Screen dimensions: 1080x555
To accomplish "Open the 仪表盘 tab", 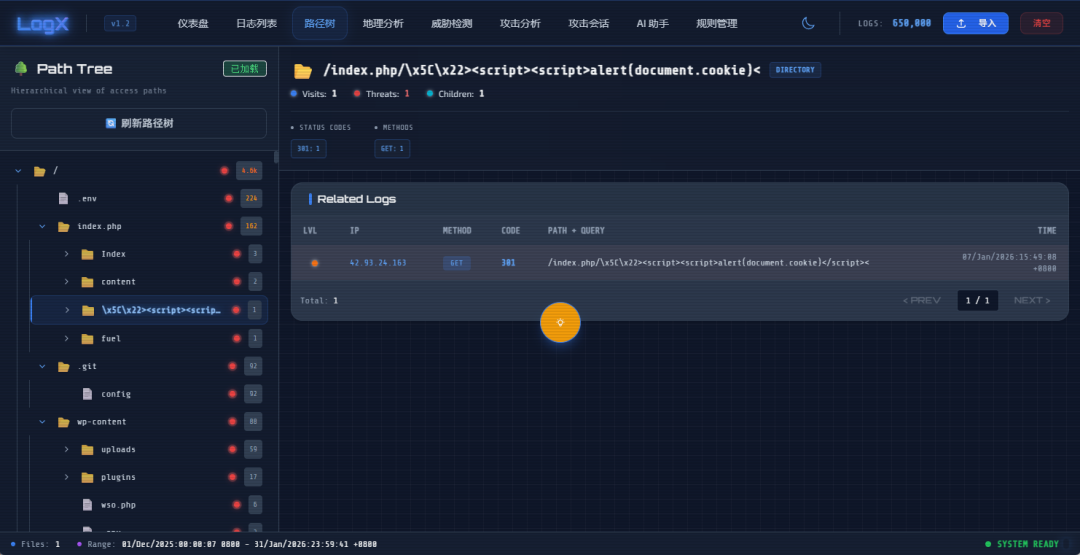I will click(193, 23).
